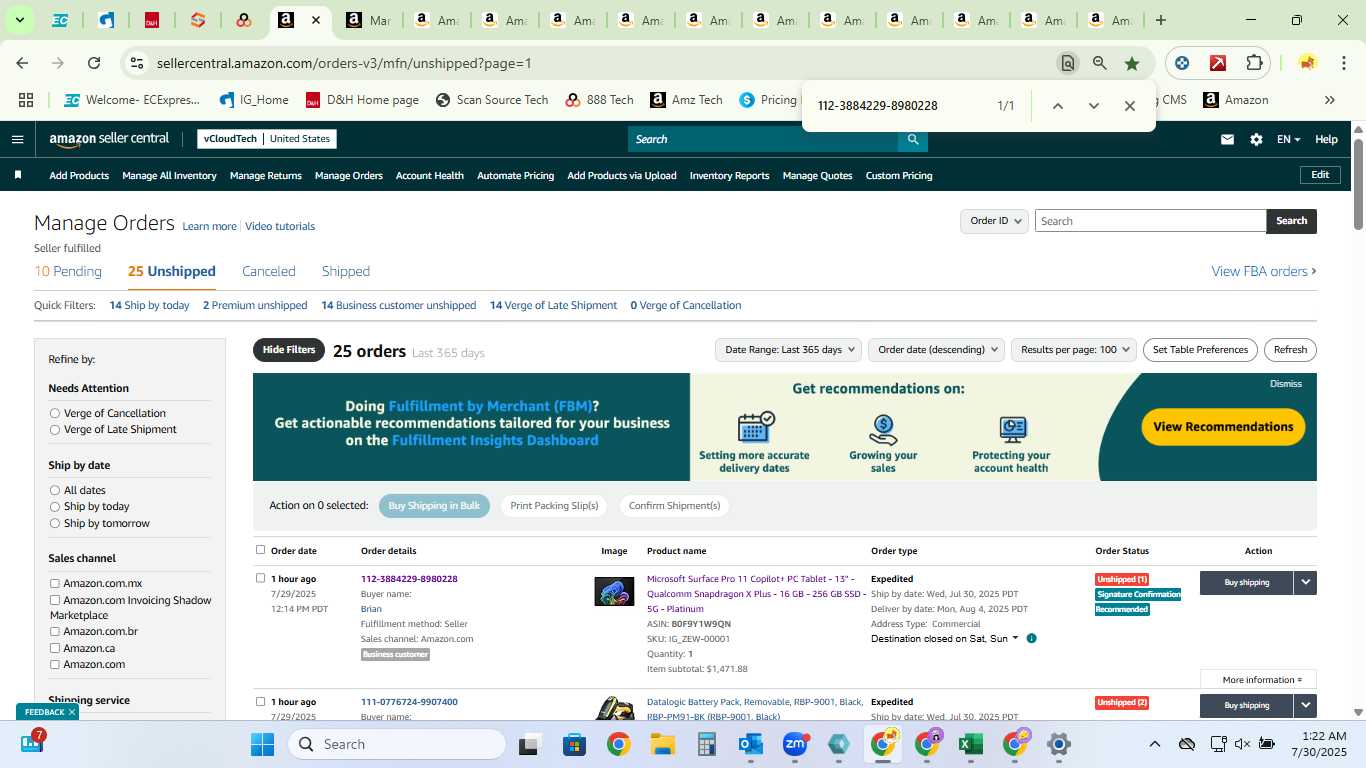
Task: Open Calculator from taskbar
Action: point(707,744)
